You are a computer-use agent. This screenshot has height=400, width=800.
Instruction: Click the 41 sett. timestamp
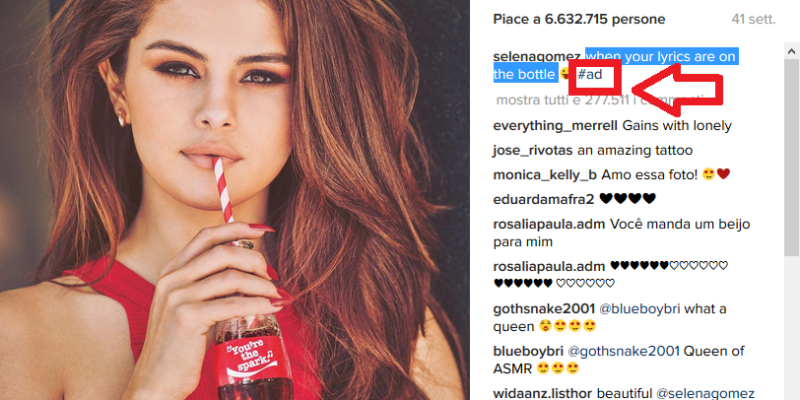(753, 20)
